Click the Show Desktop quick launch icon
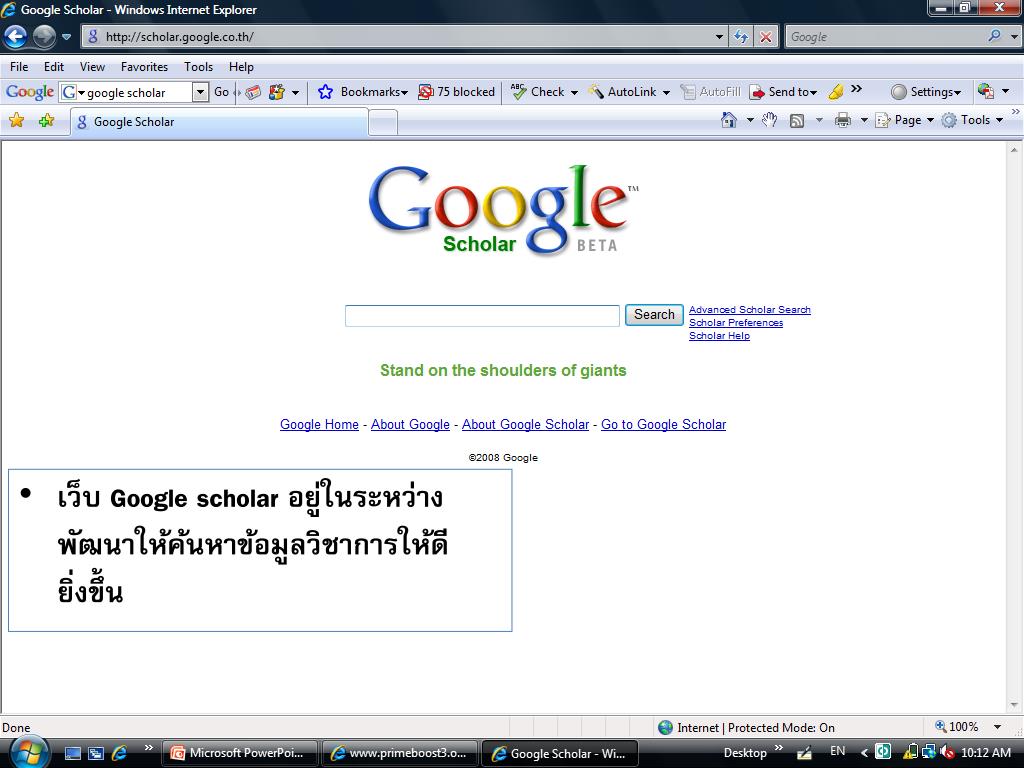This screenshot has width=1024, height=768. pyautogui.click(x=72, y=753)
